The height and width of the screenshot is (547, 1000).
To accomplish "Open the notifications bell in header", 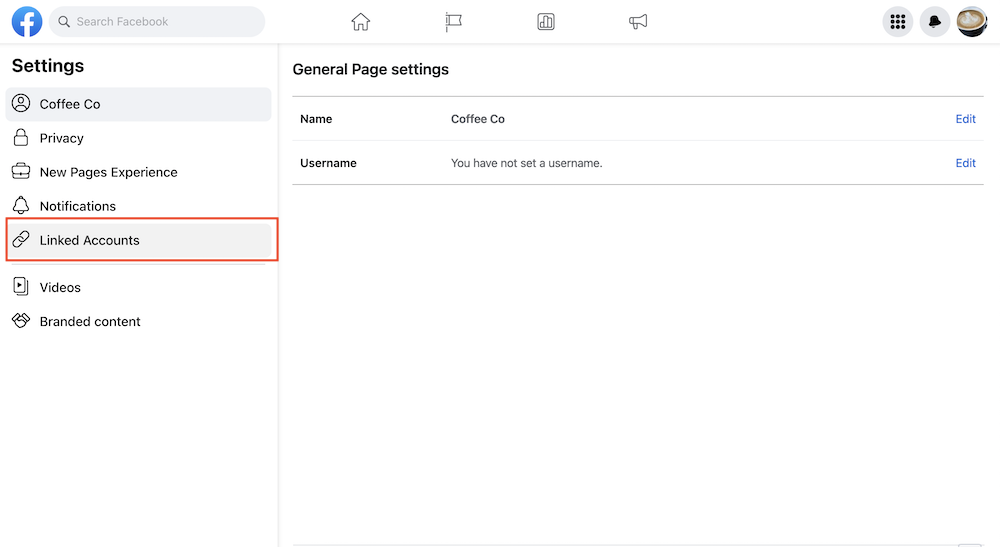I will (935, 22).
